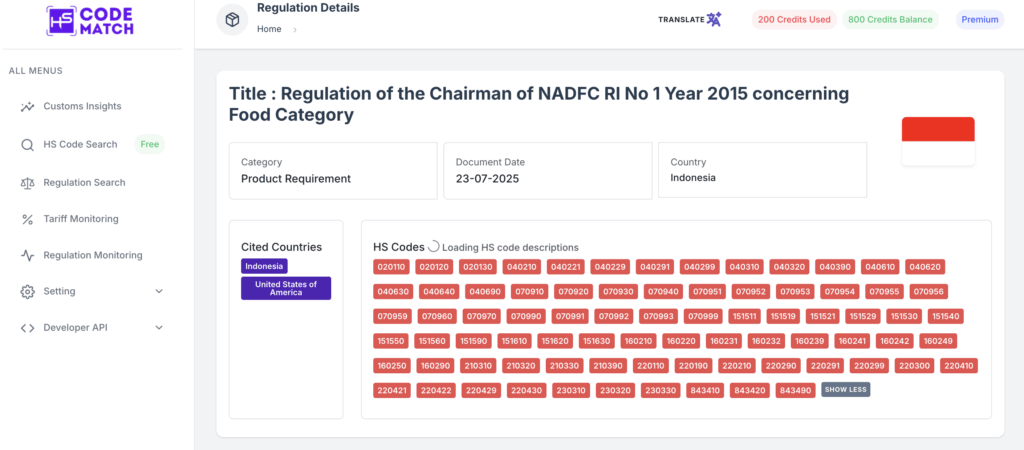Click HS code 160249 tag

pyautogui.click(x=938, y=341)
